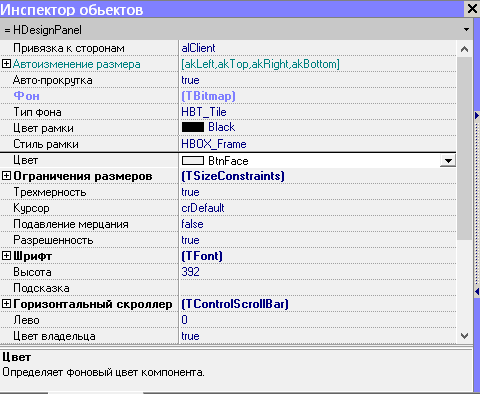Select the Стиль рамки property

(46, 144)
